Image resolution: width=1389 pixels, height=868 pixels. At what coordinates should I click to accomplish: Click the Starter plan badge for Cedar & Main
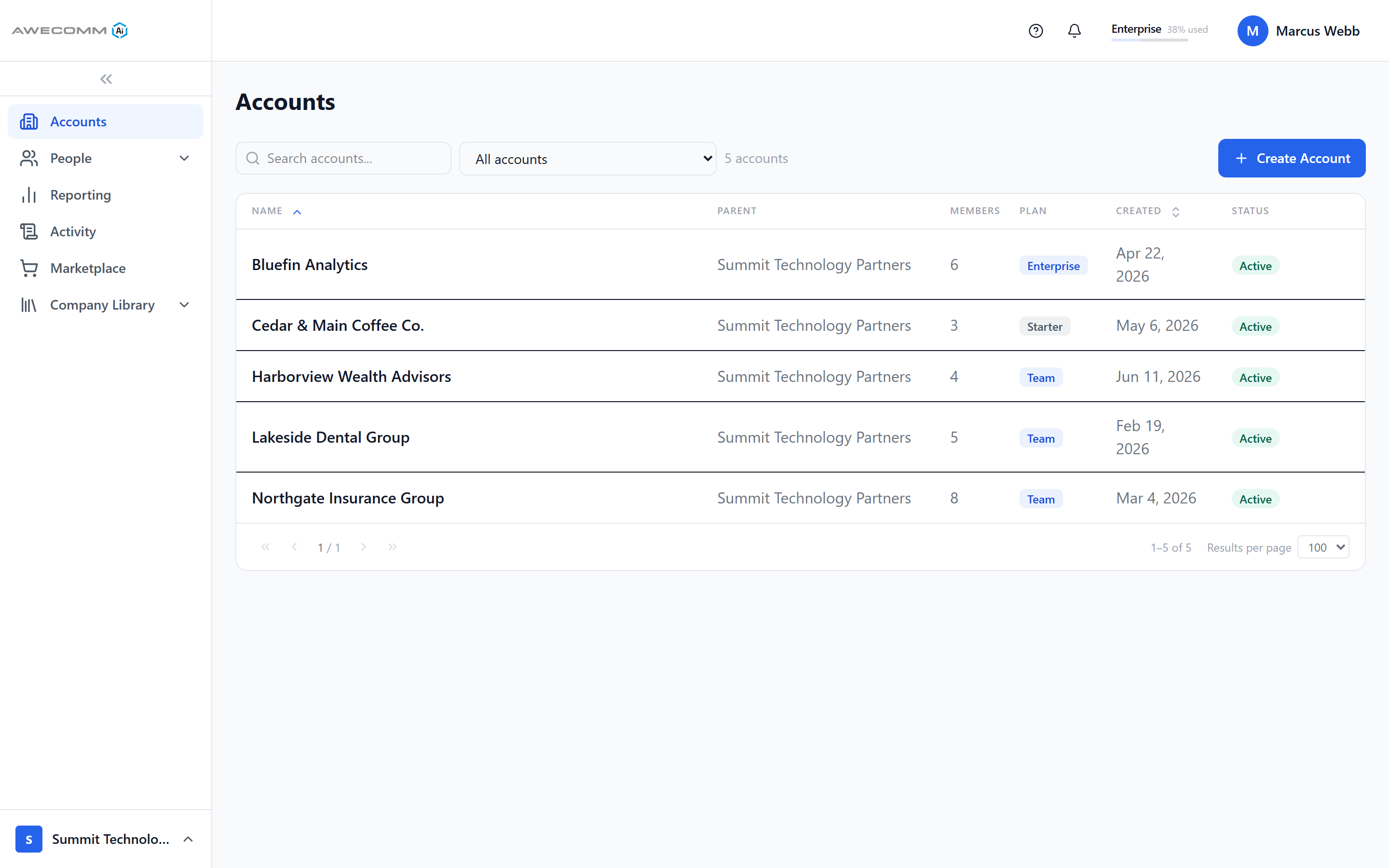tap(1045, 326)
